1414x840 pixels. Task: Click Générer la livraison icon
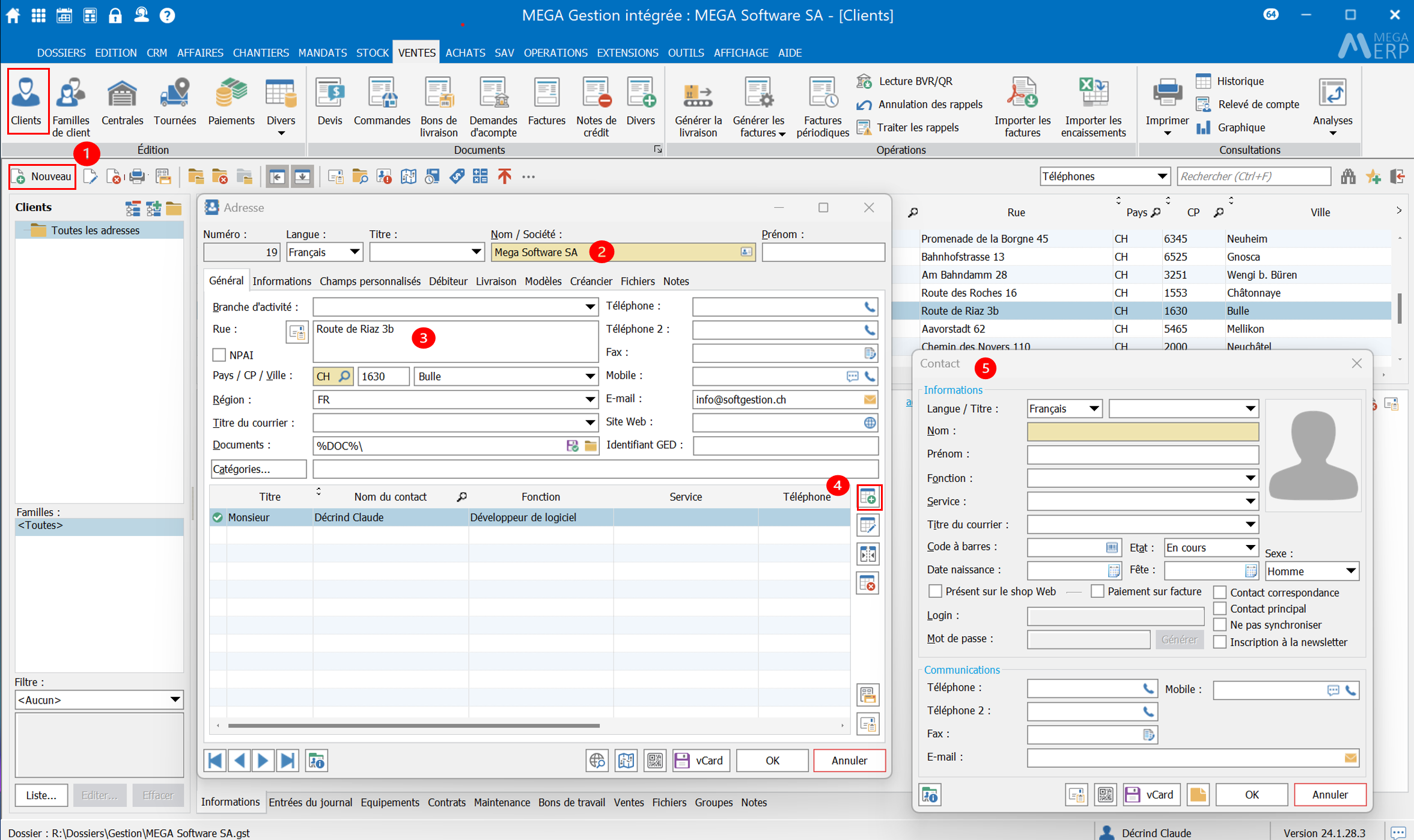click(x=698, y=107)
